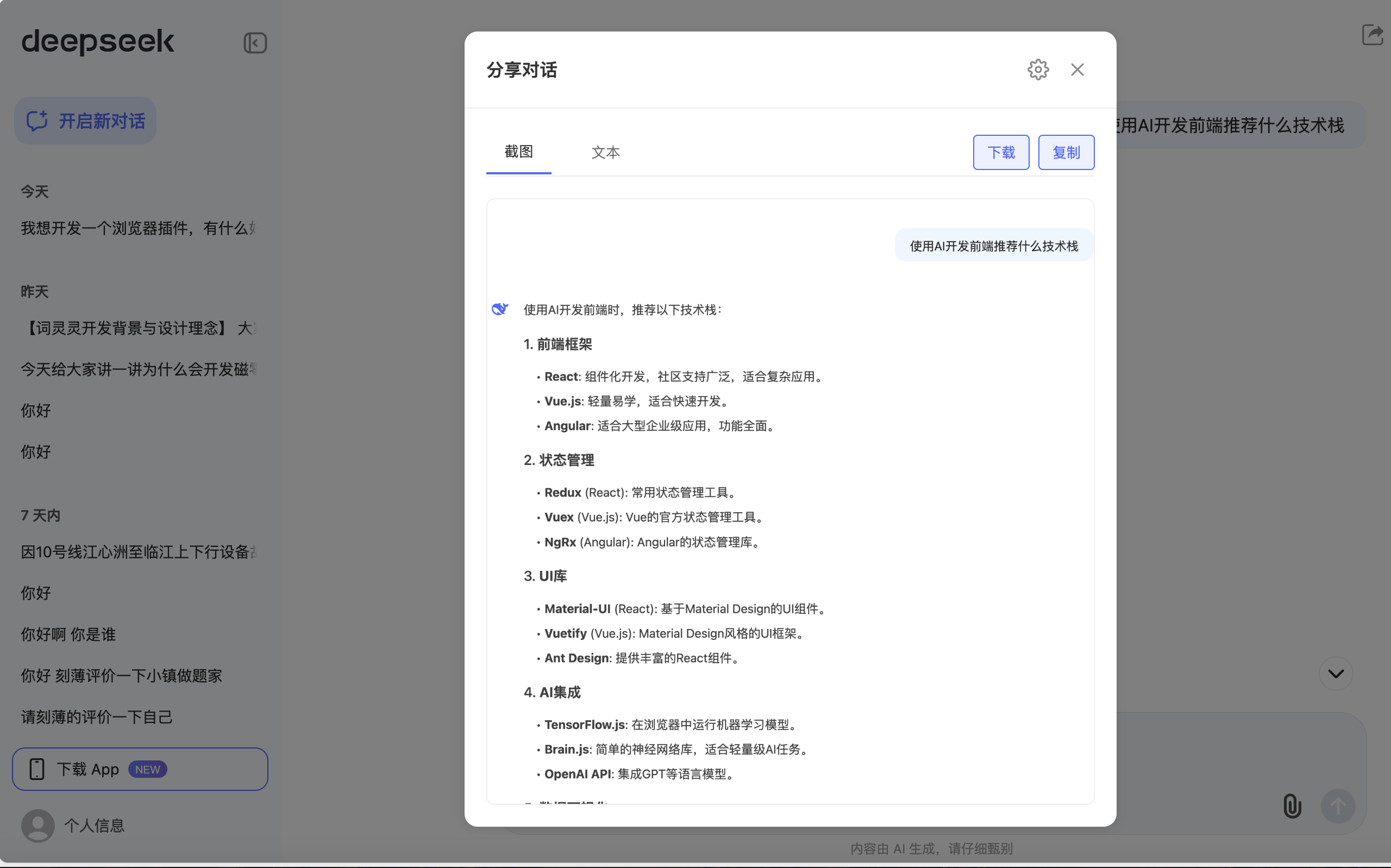Open chat 因10号线江心洲至临江上下行设备

point(139,552)
